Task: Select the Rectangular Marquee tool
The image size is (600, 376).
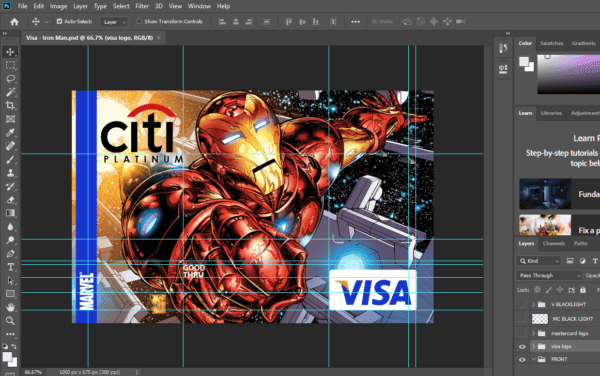Action: click(x=10, y=65)
